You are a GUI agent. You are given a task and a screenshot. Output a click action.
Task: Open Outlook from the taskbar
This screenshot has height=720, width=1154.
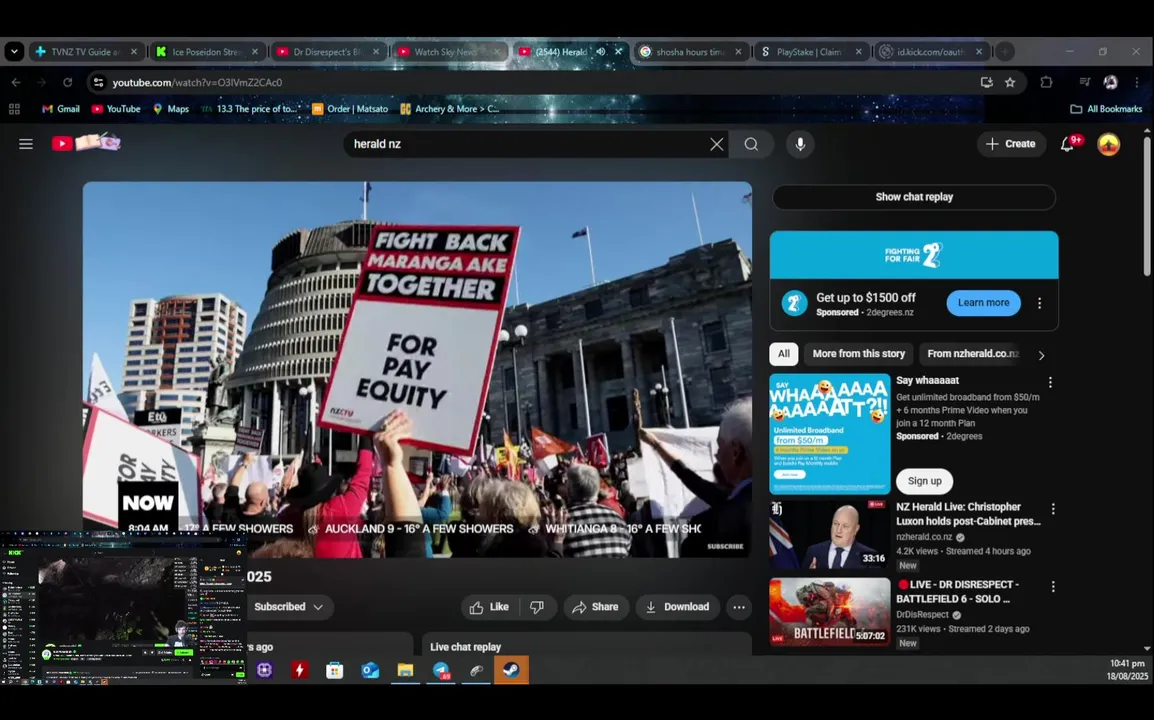click(370, 670)
